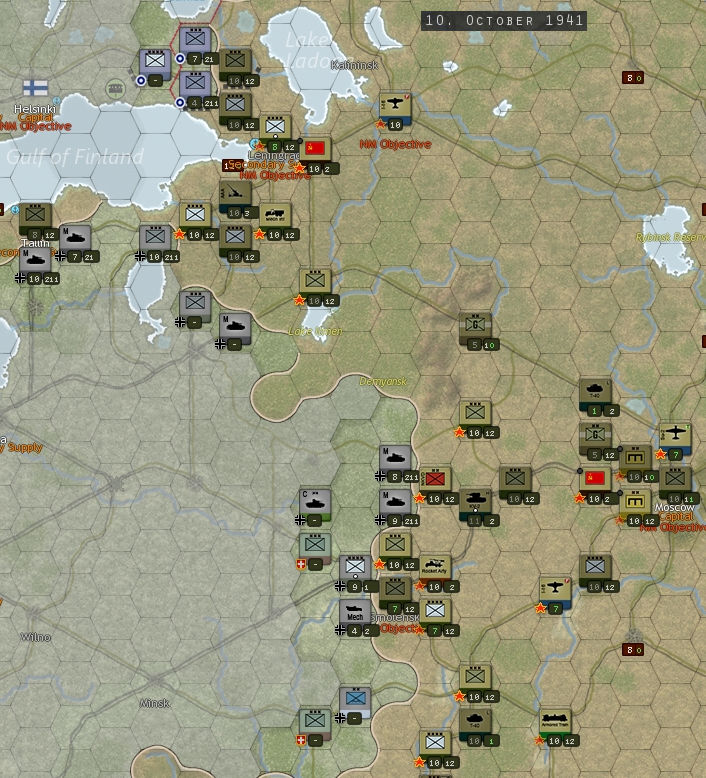Select the Soviet Armored Train unit
706x778 pixels.
(x=555, y=721)
